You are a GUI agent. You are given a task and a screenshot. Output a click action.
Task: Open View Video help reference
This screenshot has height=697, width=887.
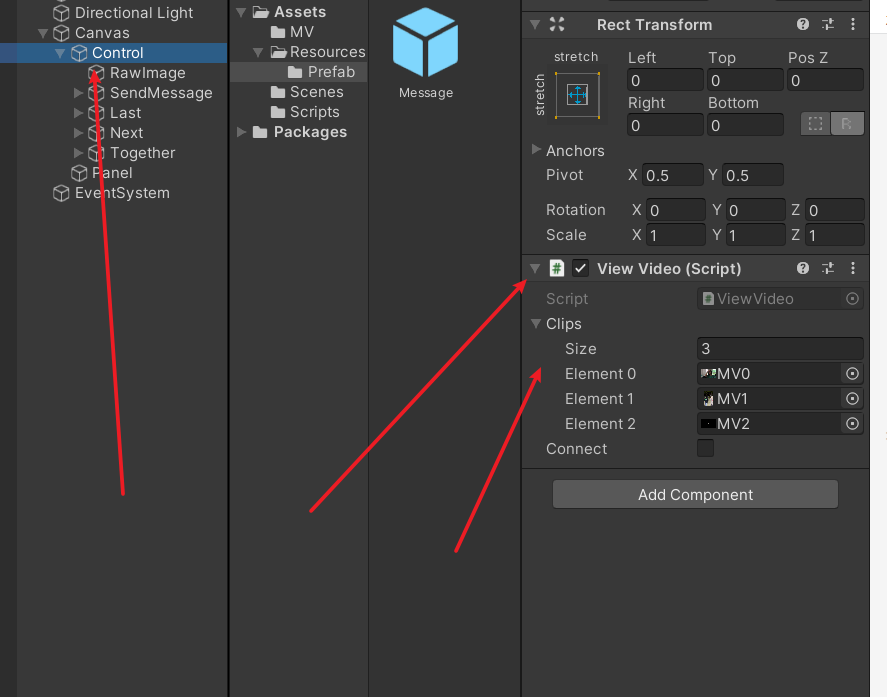[x=803, y=268]
